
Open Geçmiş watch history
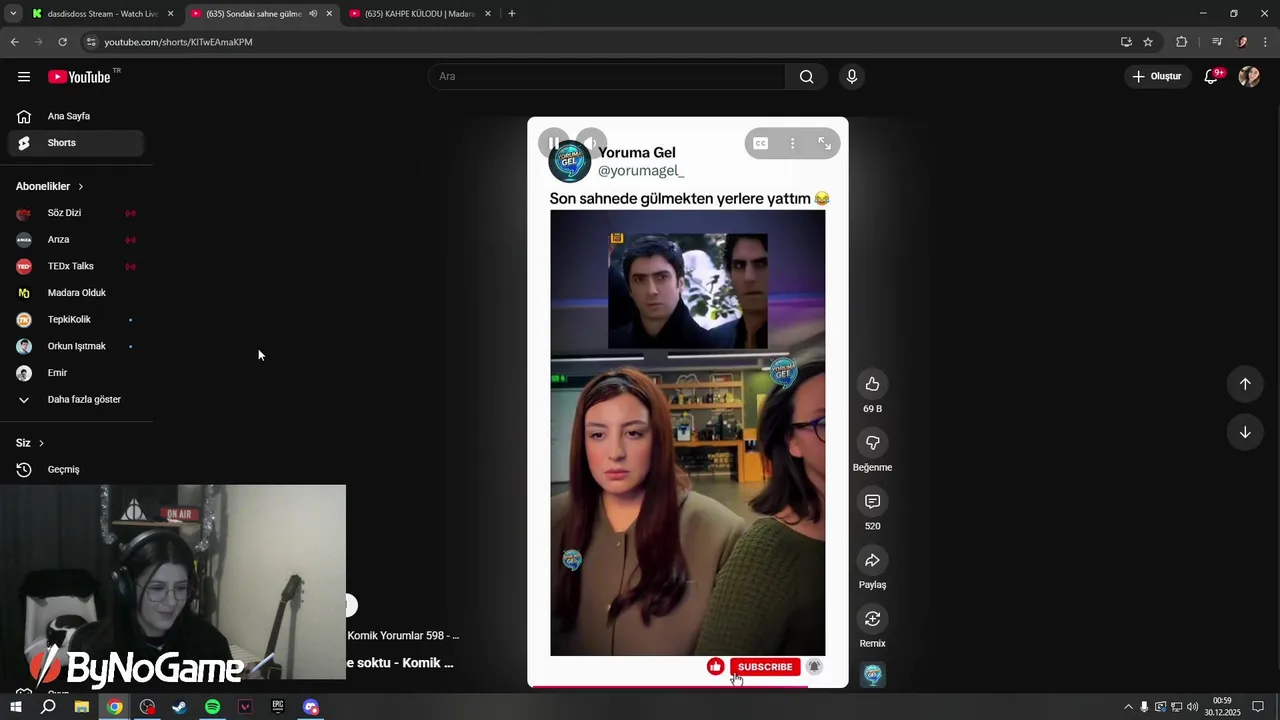coord(76,469)
